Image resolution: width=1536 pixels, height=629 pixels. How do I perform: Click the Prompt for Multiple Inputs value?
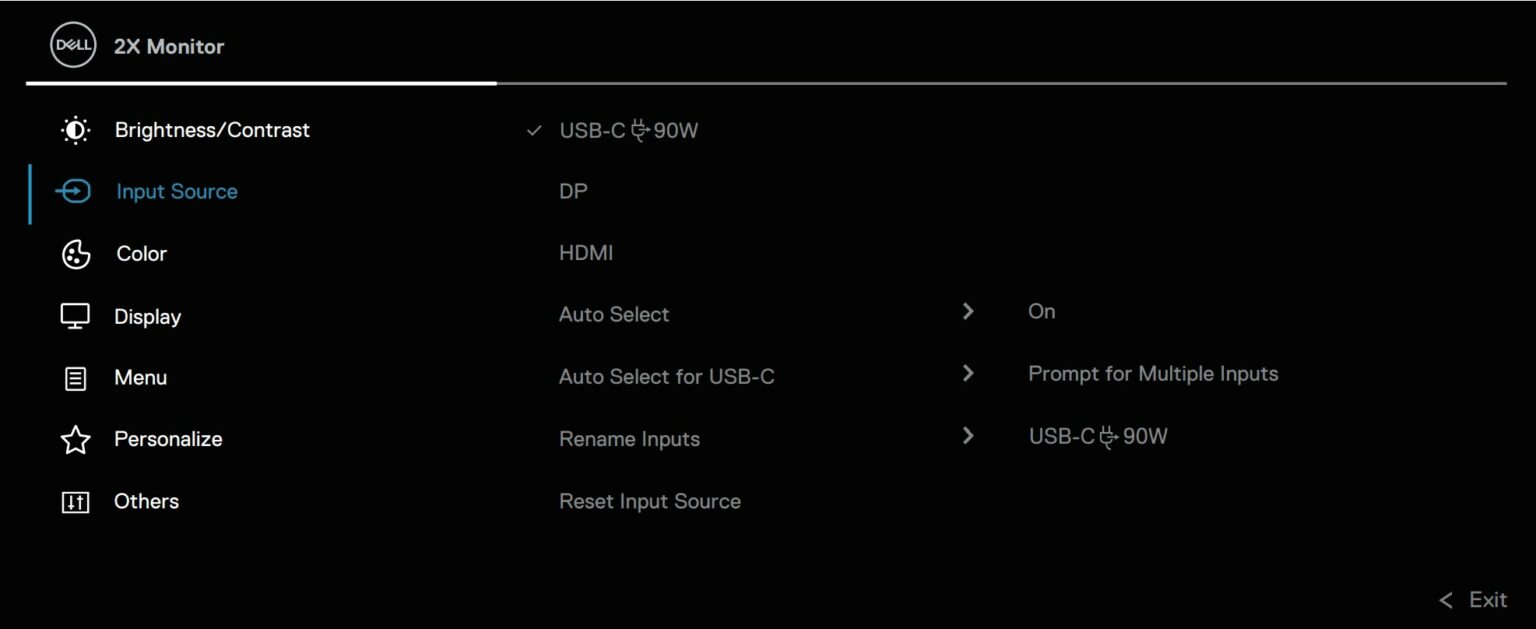tap(1152, 373)
